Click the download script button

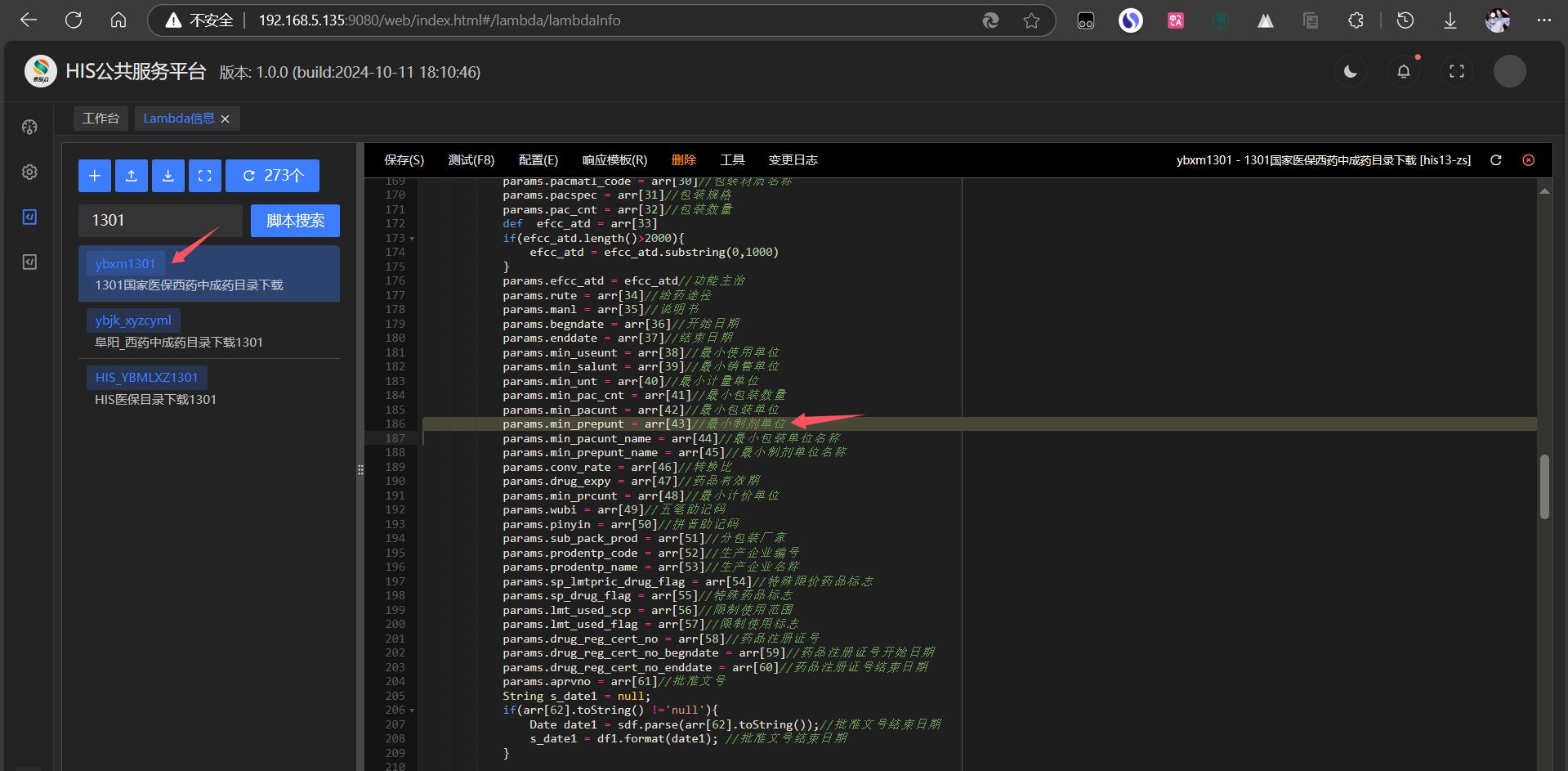168,176
